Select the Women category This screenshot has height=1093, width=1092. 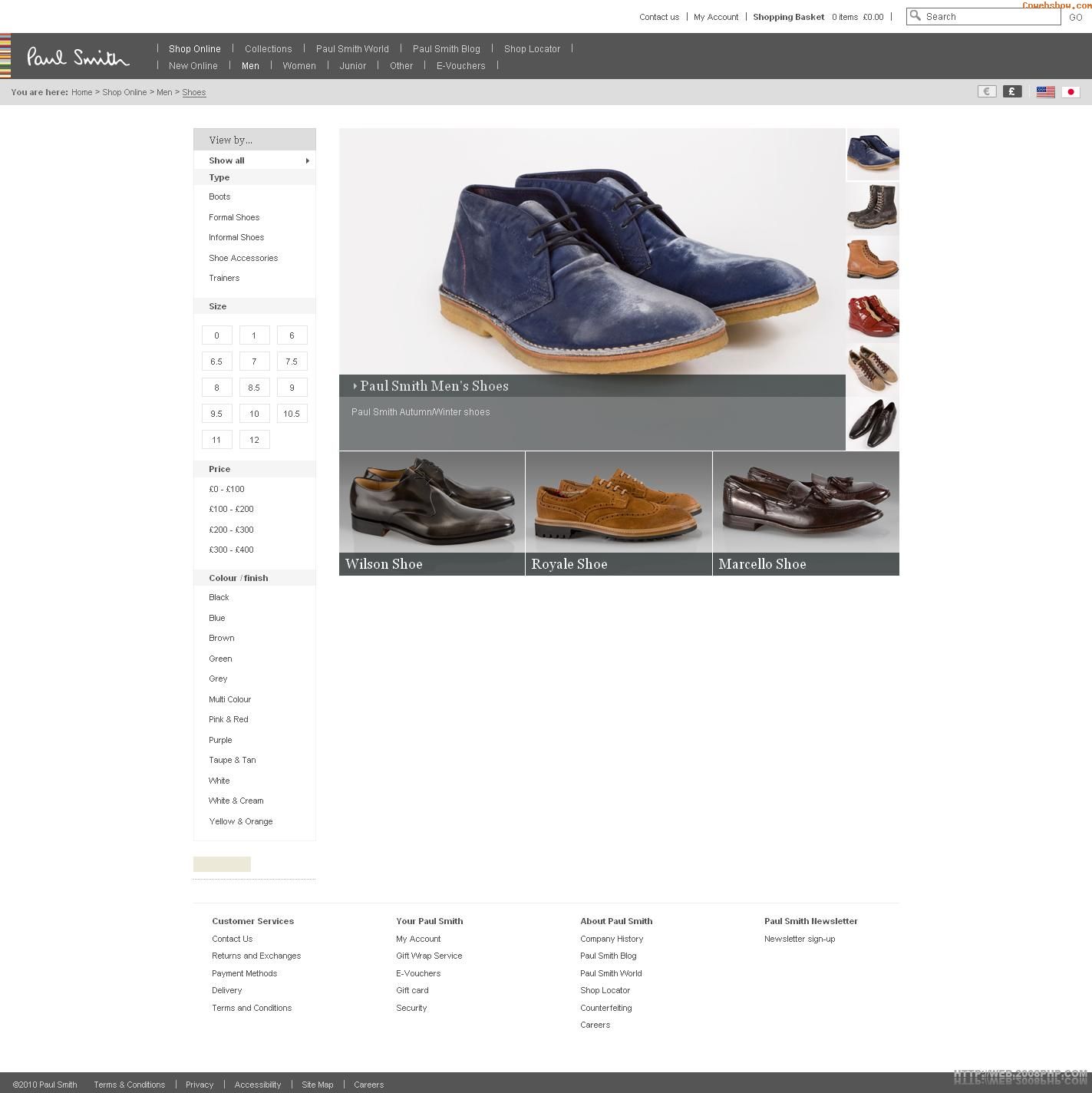(299, 65)
